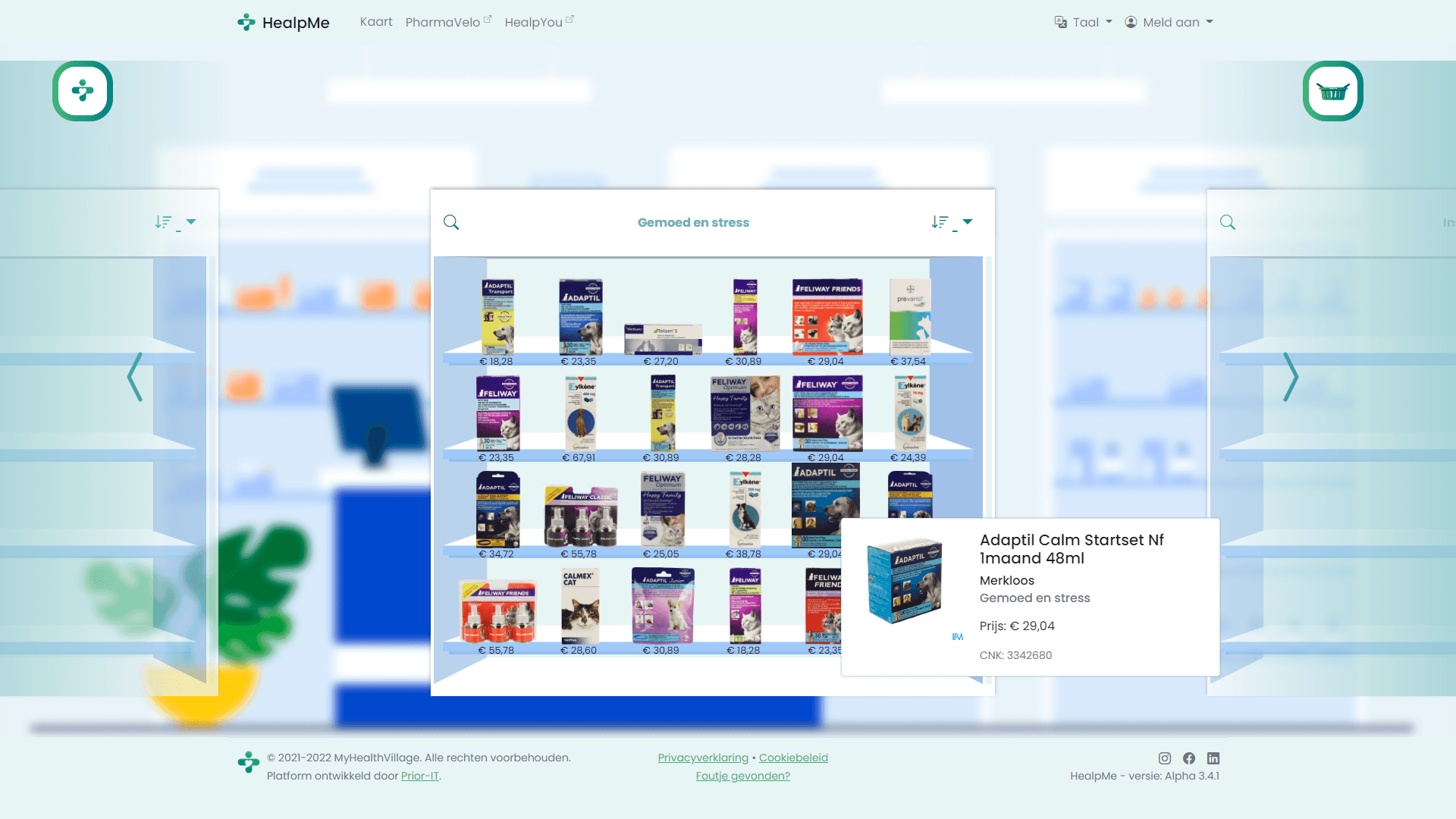1456x819 pixels.
Task: Open the Cookiebeleid link
Action: tap(793, 758)
